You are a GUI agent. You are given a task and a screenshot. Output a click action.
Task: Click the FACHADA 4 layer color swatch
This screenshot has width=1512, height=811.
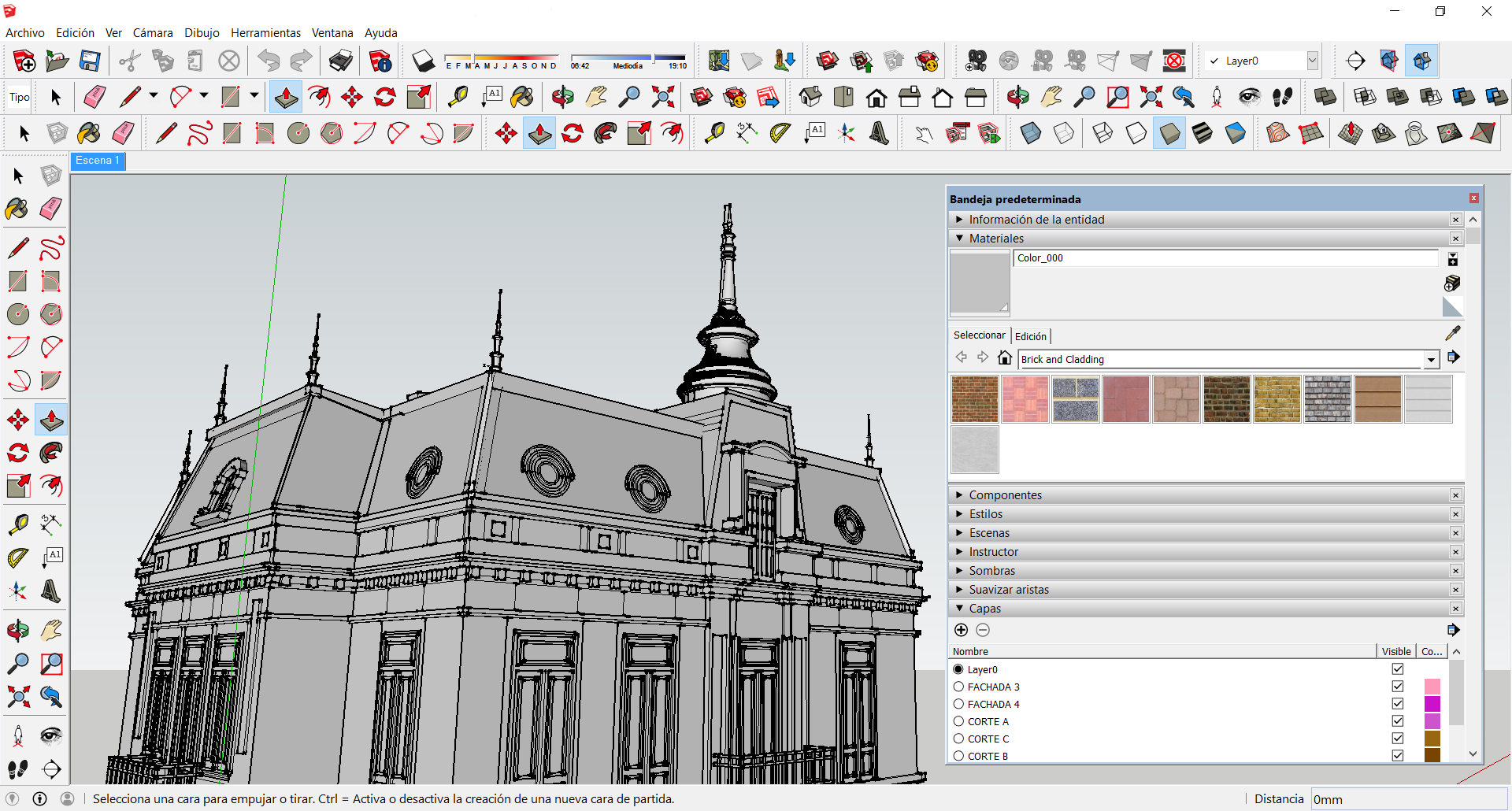click(1432, 703)
